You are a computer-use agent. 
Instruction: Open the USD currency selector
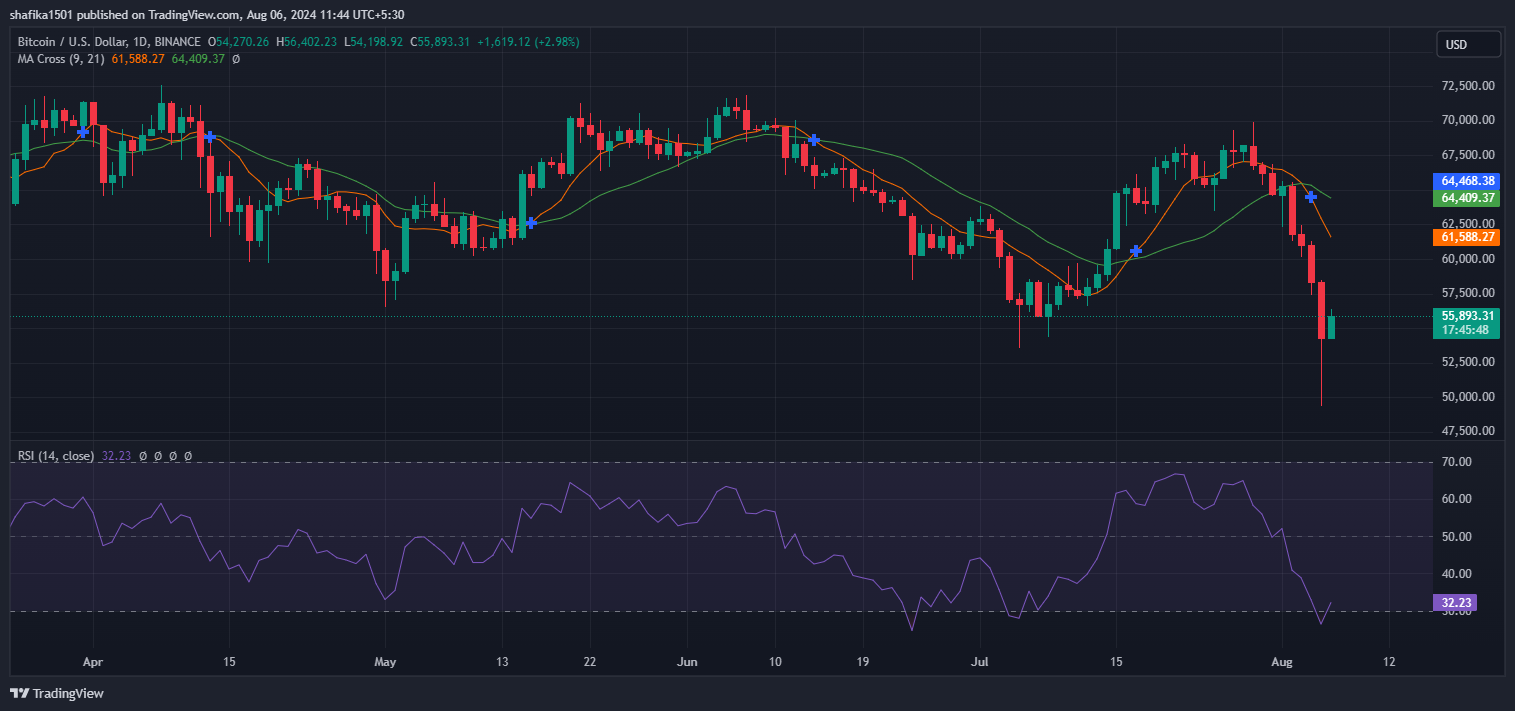point(1468,44)
